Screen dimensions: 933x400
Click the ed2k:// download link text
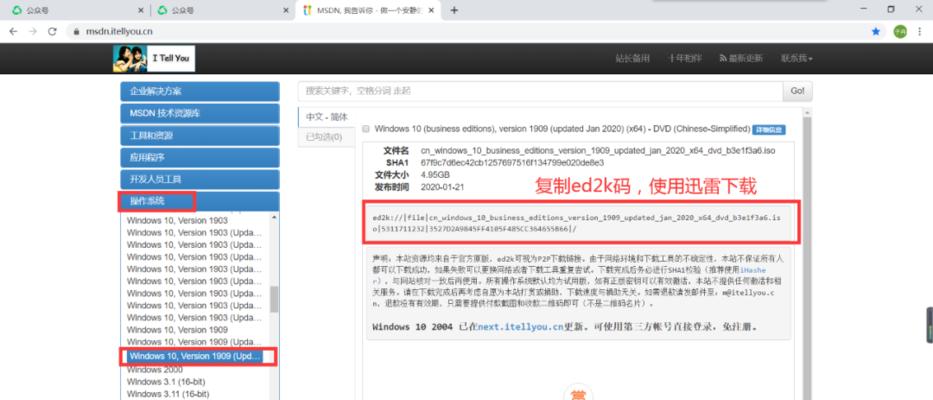pos(576,223)
